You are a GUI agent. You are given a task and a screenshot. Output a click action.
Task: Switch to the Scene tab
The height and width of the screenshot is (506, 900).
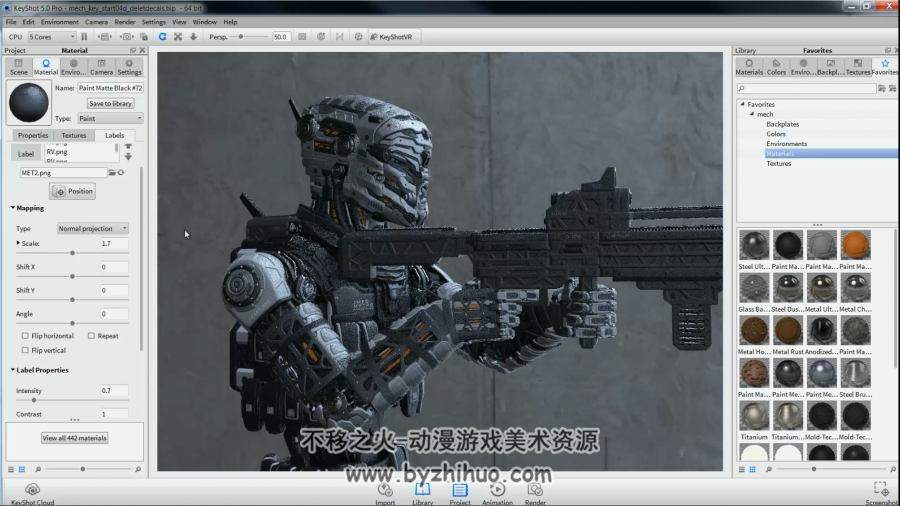(18, 67)
